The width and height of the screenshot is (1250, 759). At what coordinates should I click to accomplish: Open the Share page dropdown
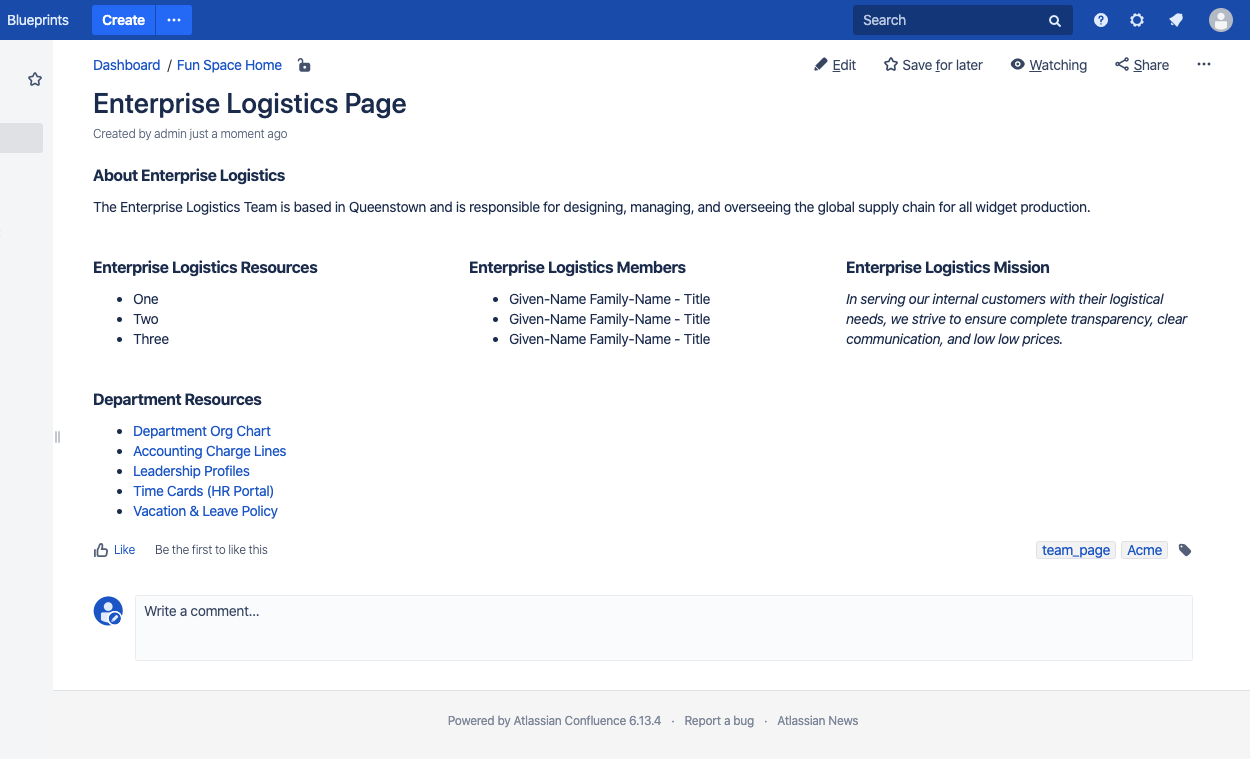pos(1141,65)
